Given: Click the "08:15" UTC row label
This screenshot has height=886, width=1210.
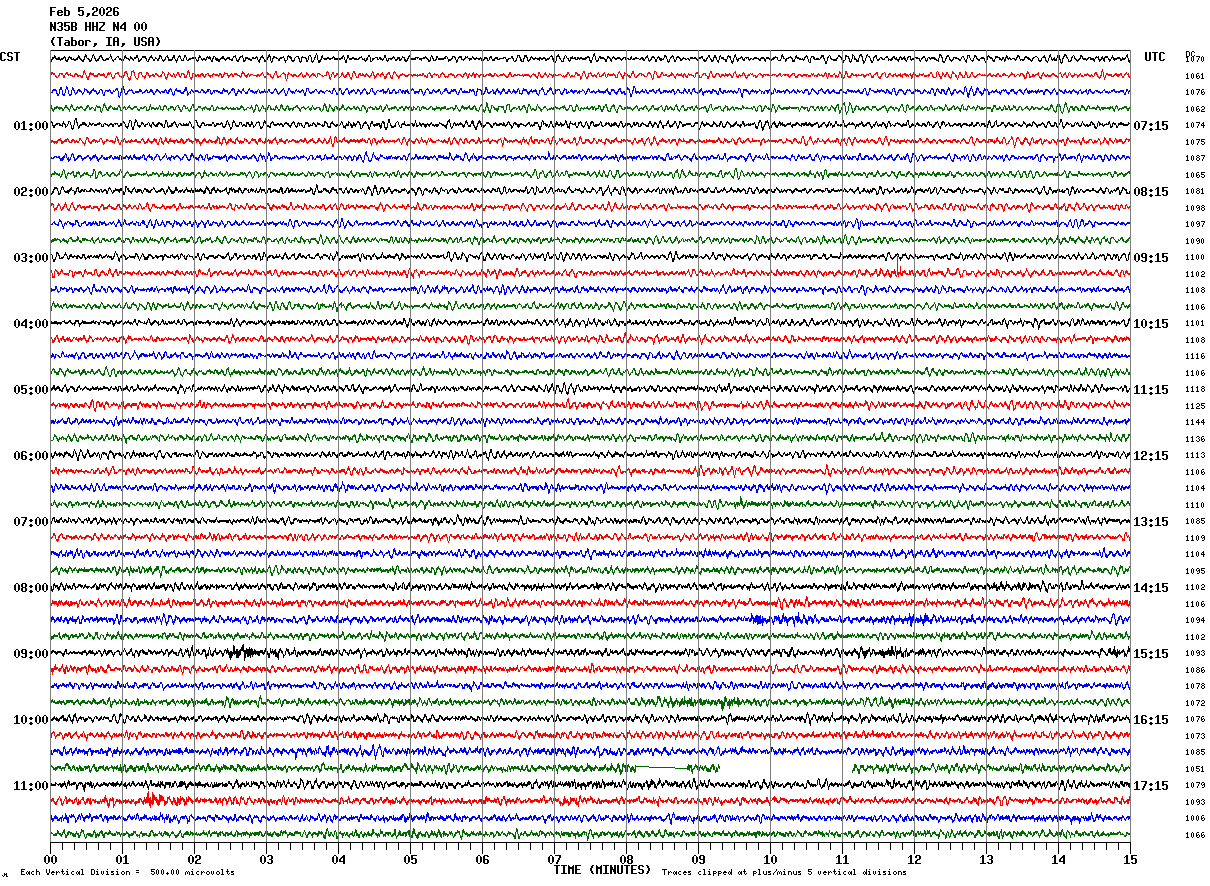Looking at the screenshot, I should [x=1151, y=192].
